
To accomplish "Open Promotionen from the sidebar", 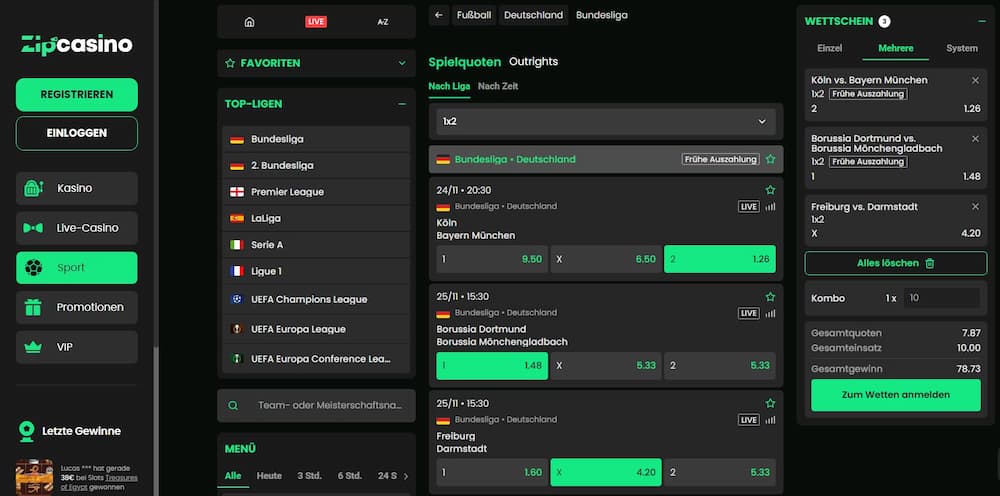I will (77, 307).
